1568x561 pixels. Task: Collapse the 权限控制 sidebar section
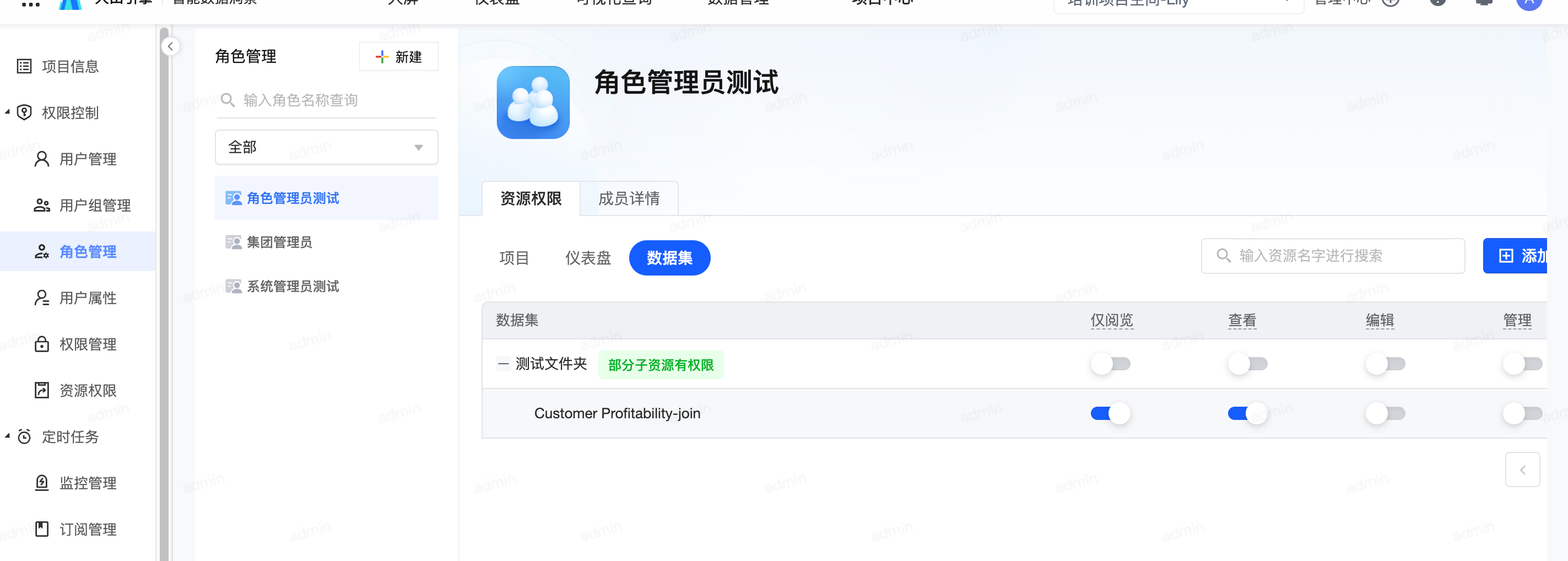(x=7, y=112)
